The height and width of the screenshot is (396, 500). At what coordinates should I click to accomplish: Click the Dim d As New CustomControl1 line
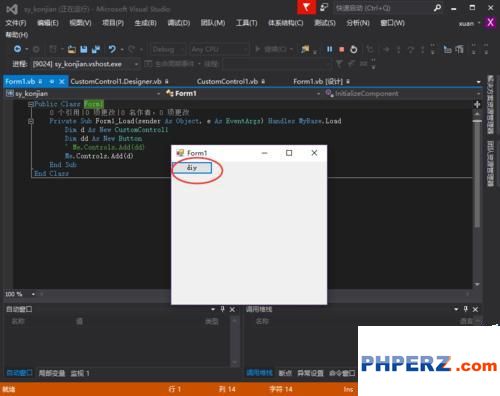click(x=116, y=130)
